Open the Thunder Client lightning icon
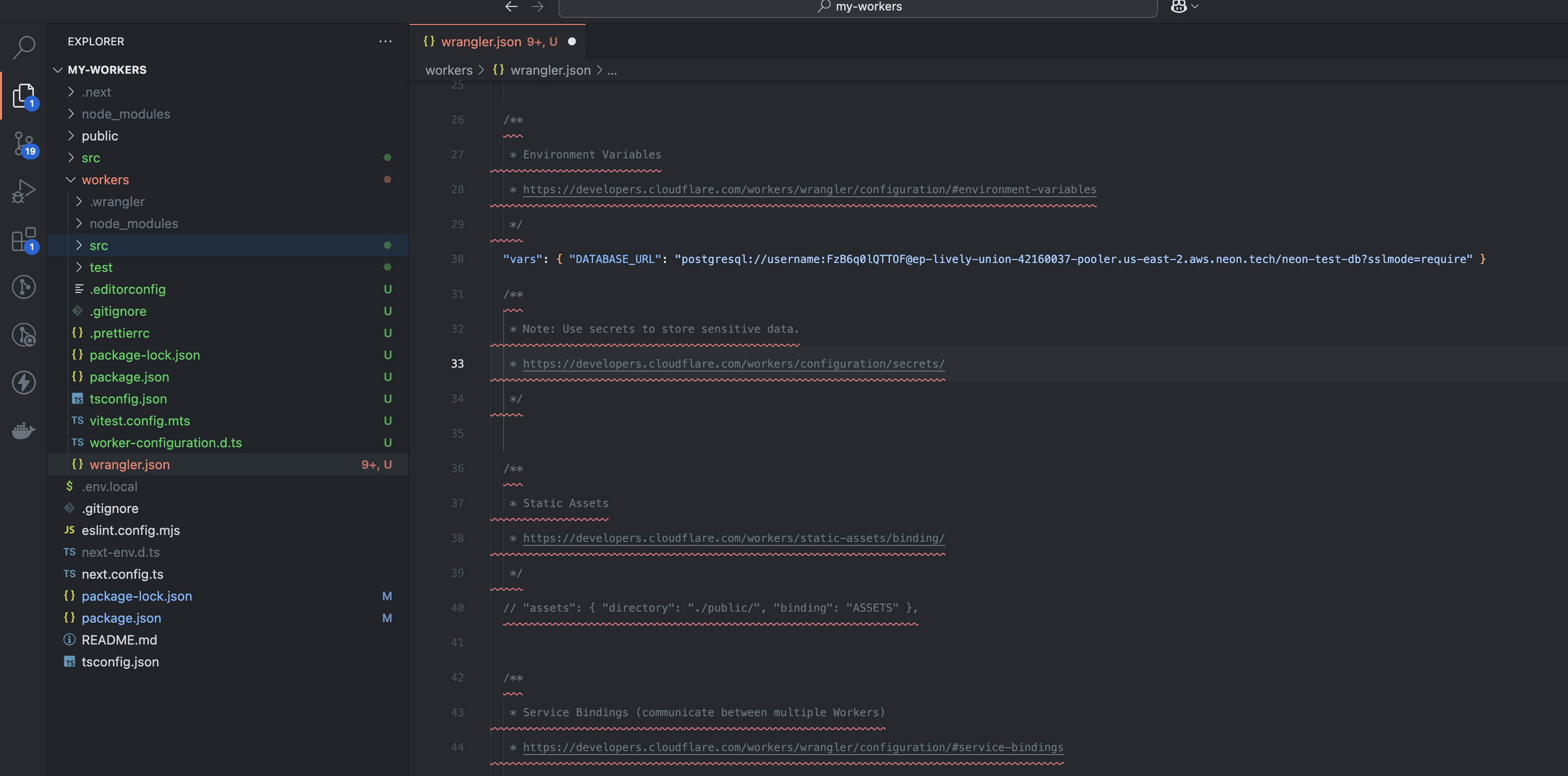This screenshot has width=1568, height=776. (x=24, y=382)
